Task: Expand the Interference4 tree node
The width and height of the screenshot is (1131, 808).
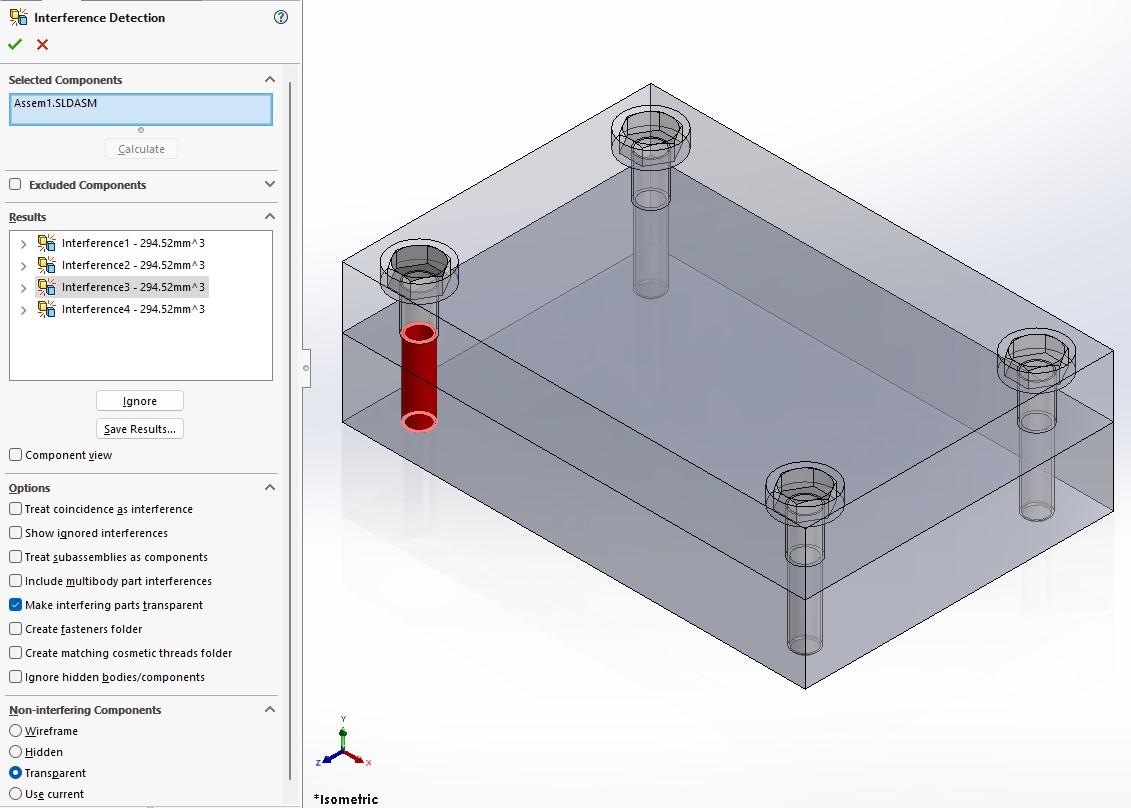Action: click(x=23, y=309)
